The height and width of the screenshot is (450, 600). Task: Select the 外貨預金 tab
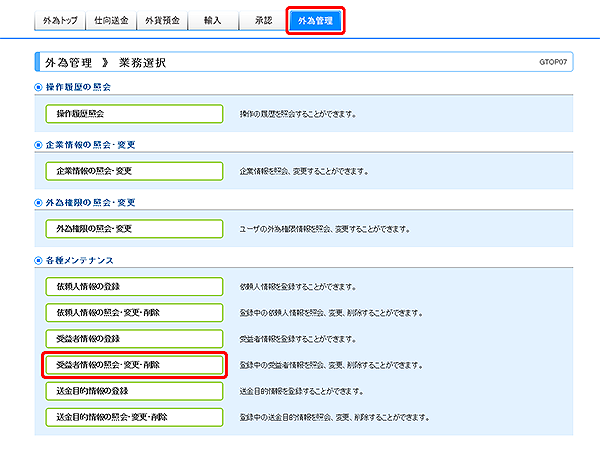162,21
